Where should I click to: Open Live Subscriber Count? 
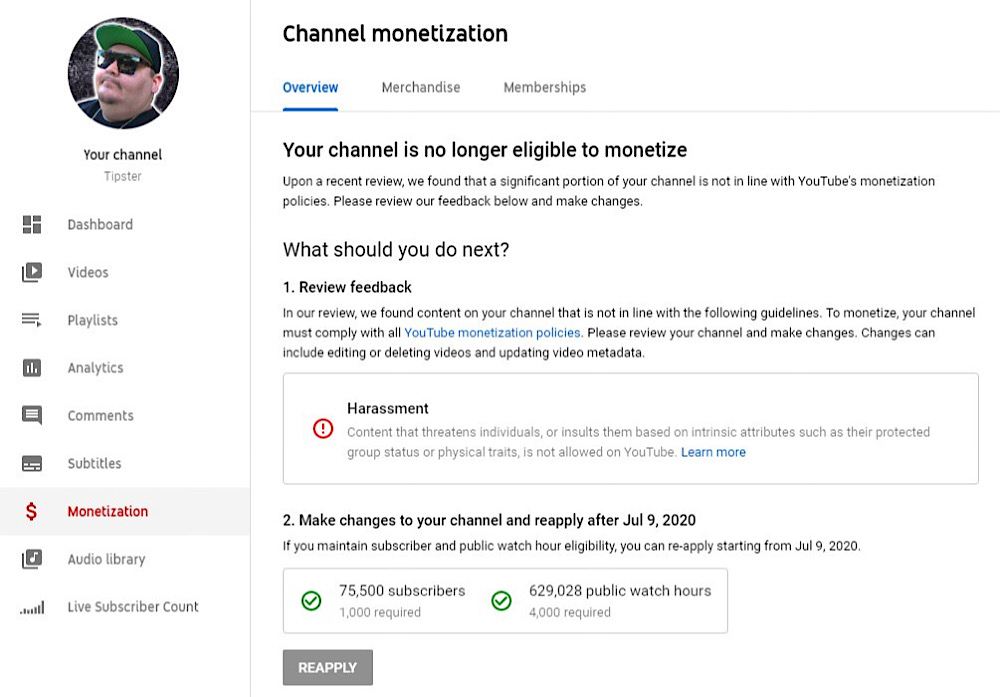pyautogui.click(x=125, y=607)
